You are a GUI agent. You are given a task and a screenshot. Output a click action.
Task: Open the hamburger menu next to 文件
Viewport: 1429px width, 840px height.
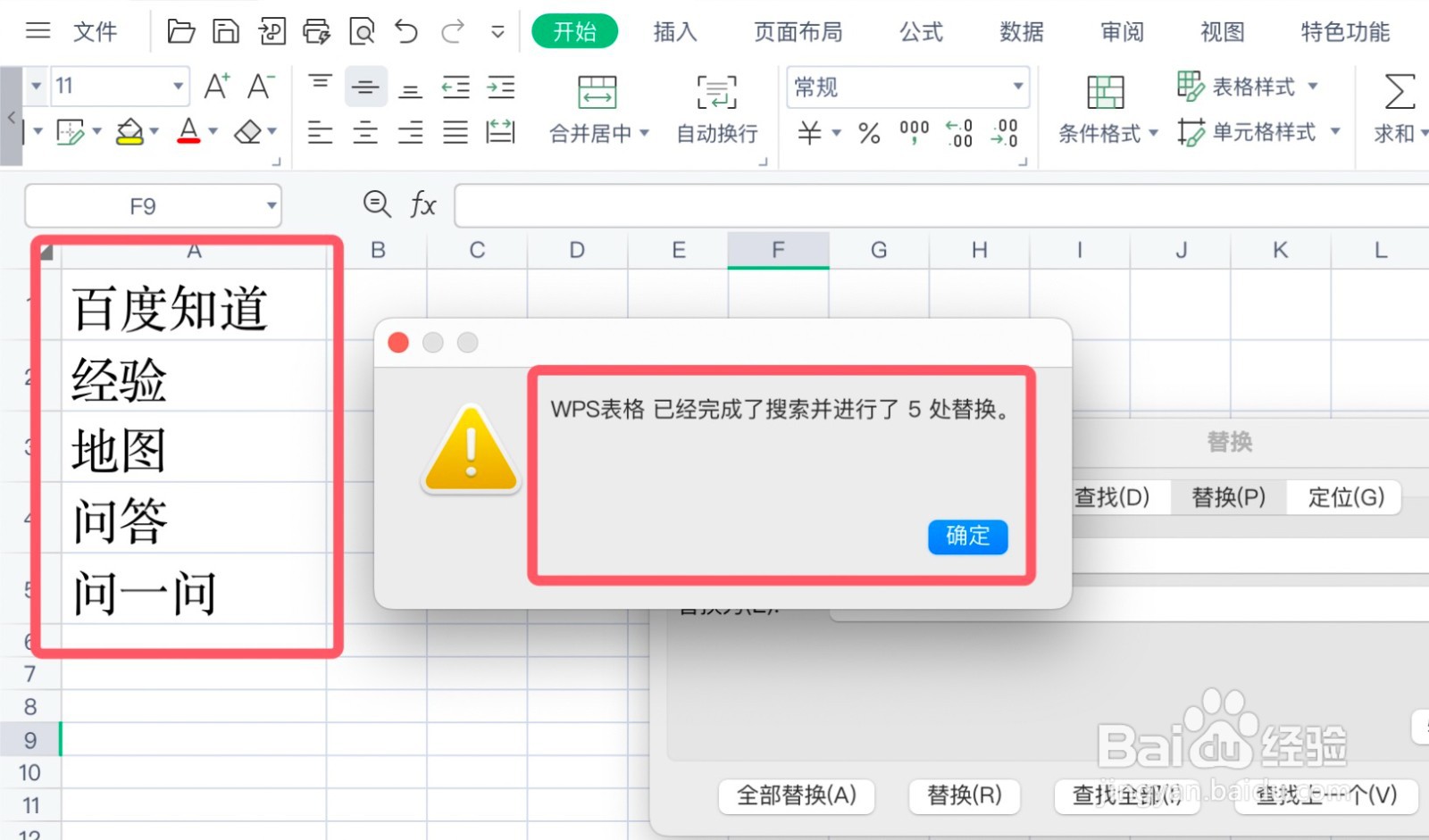click(38, 31)
